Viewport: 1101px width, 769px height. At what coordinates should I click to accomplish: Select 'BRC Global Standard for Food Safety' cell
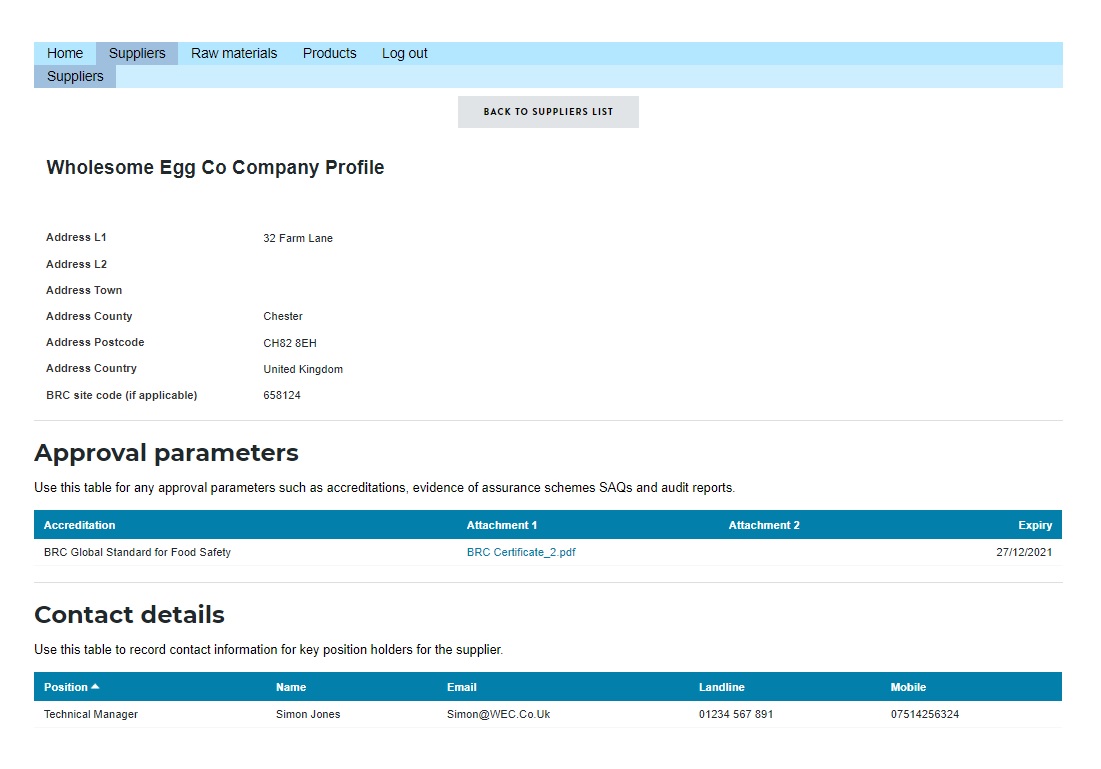[x=137, y=552]
